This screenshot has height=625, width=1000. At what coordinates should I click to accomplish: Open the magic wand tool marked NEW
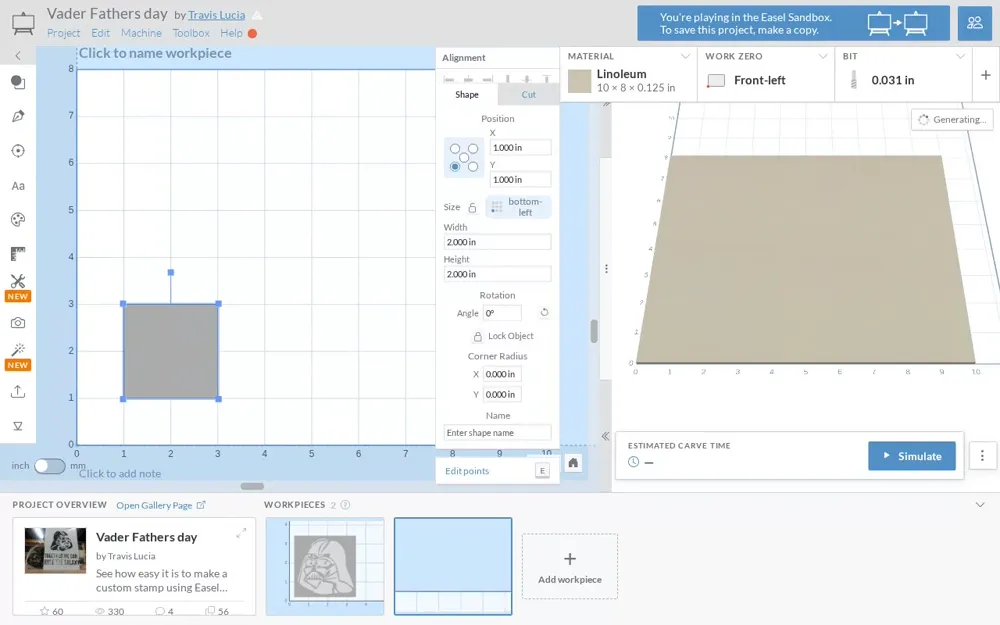click(18, 357)
